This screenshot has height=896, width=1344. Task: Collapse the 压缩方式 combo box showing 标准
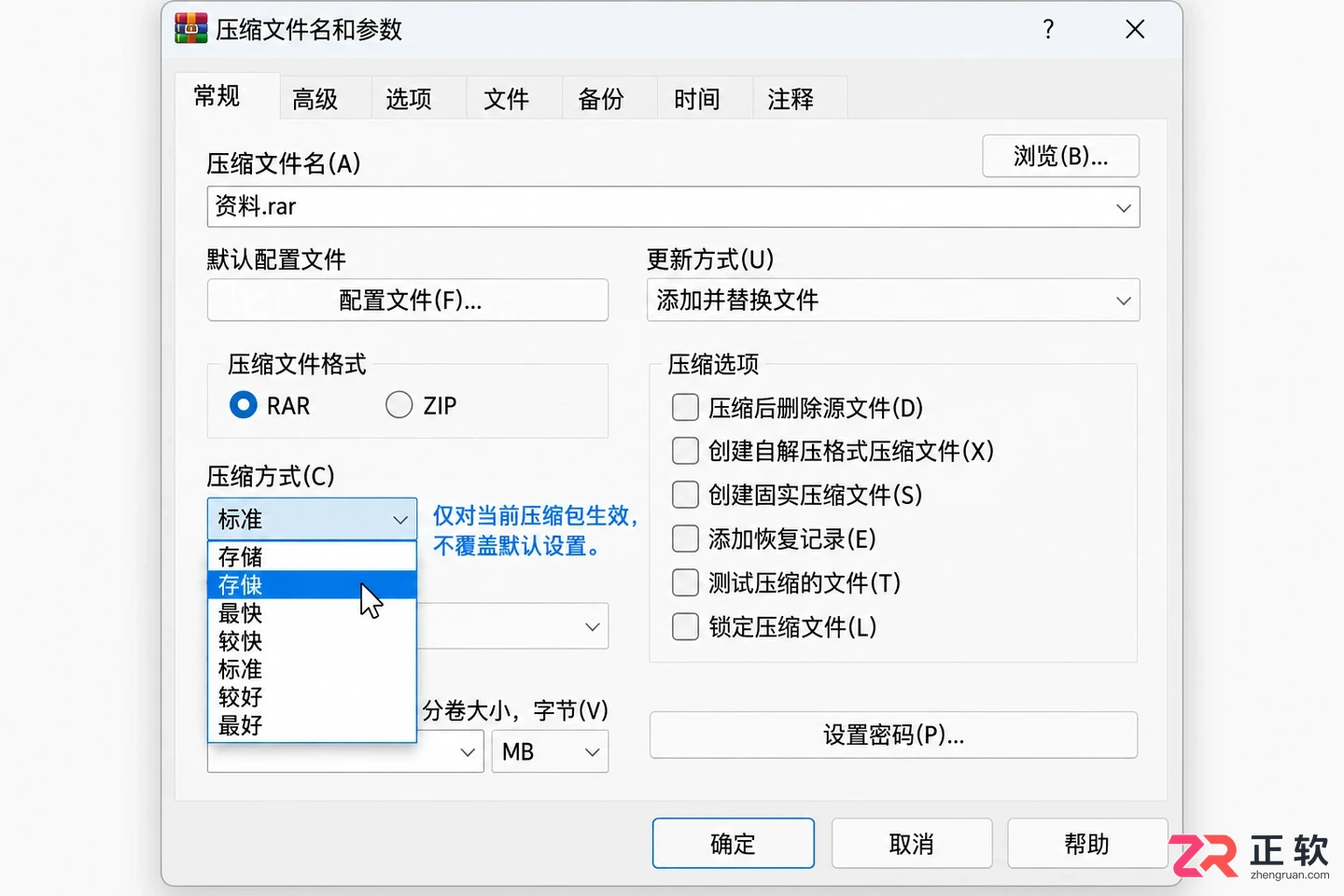pyautogui.click(x=312, y=519)
